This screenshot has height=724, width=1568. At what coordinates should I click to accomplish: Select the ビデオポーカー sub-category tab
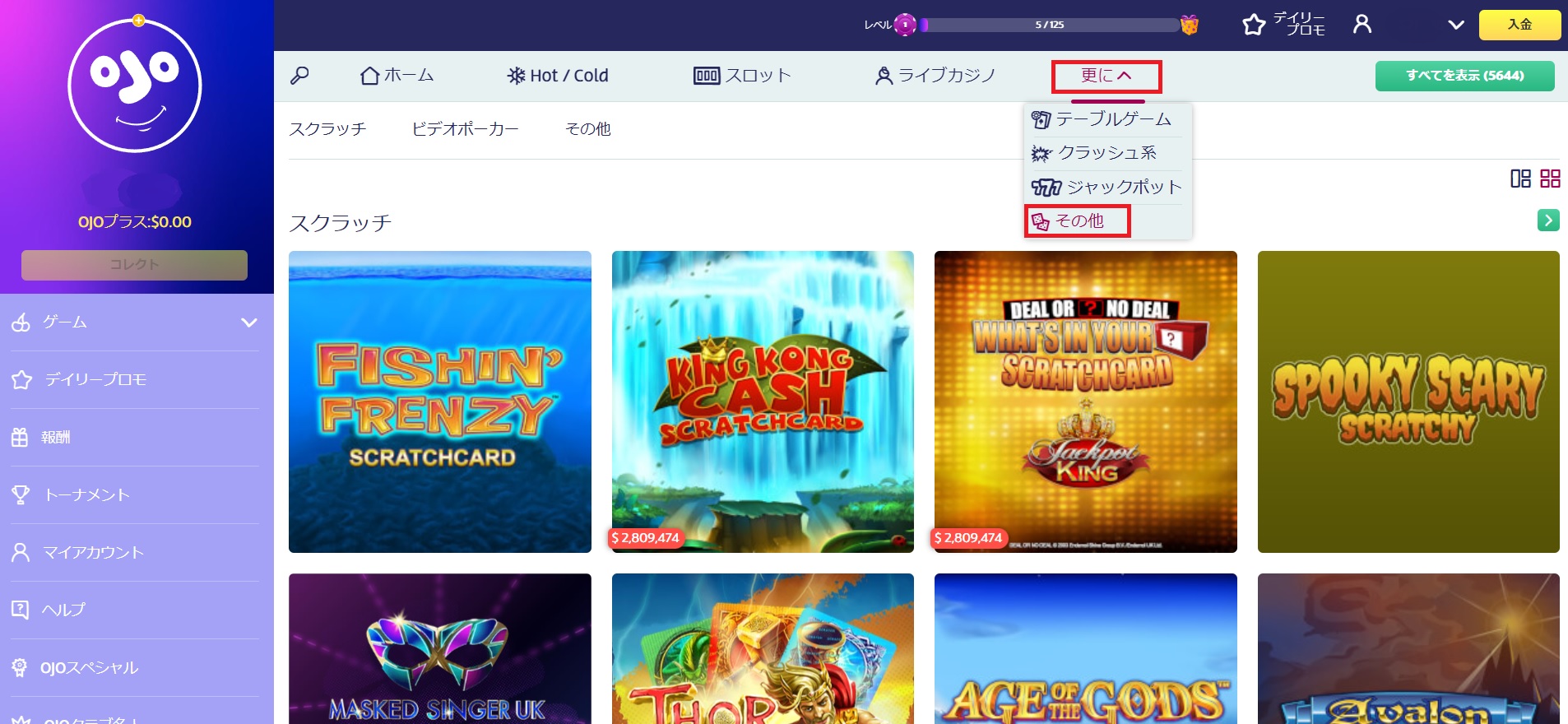point(465,129)
